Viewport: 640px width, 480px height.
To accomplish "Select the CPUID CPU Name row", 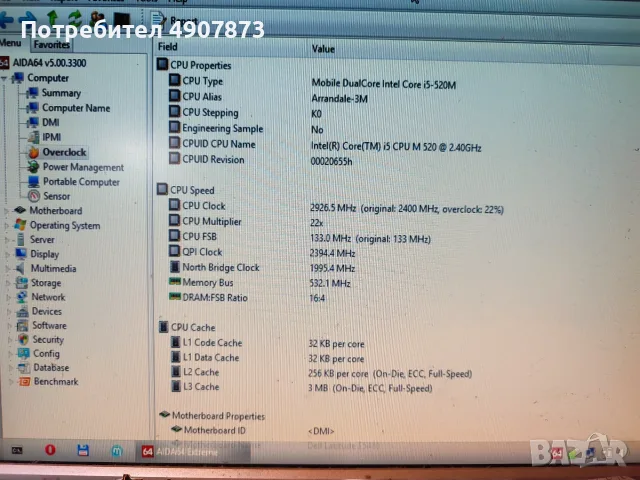I will (325, 145).
